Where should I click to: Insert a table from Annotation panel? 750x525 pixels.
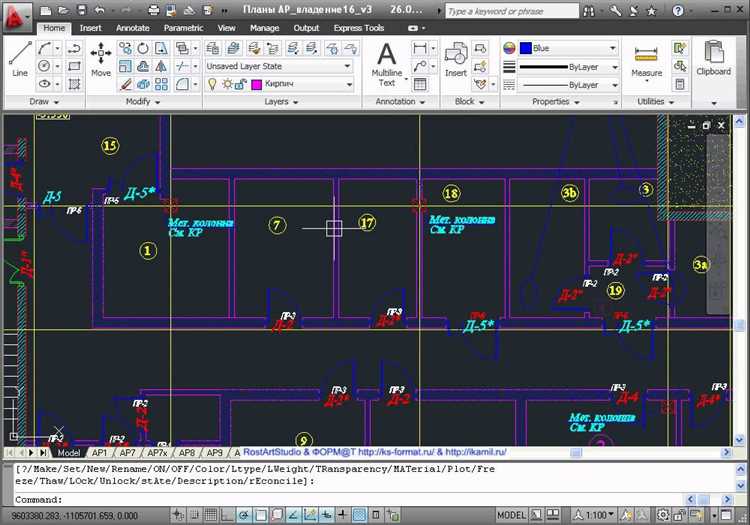(421, 85)
